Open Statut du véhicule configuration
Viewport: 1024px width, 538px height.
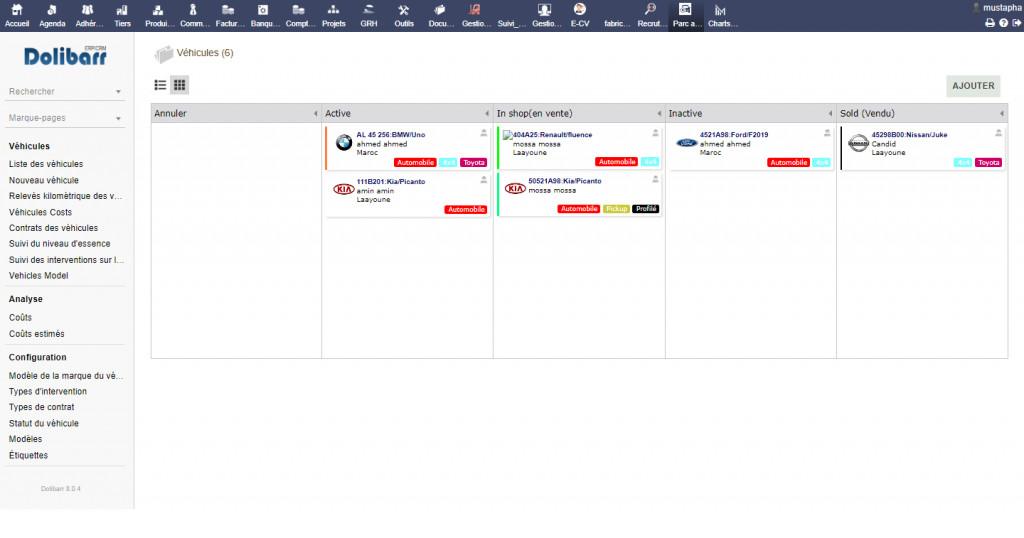tap(44, 423)
